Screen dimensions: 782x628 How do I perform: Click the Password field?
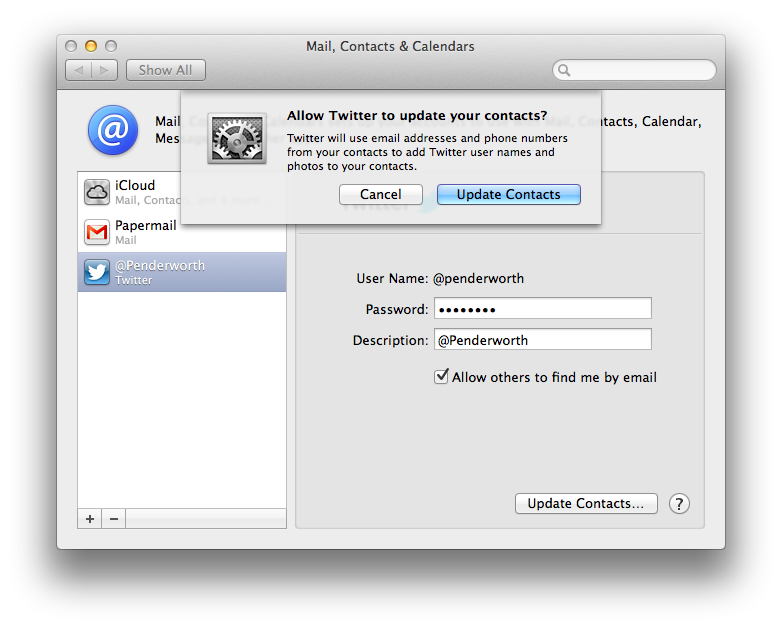(x=543, y=308)
